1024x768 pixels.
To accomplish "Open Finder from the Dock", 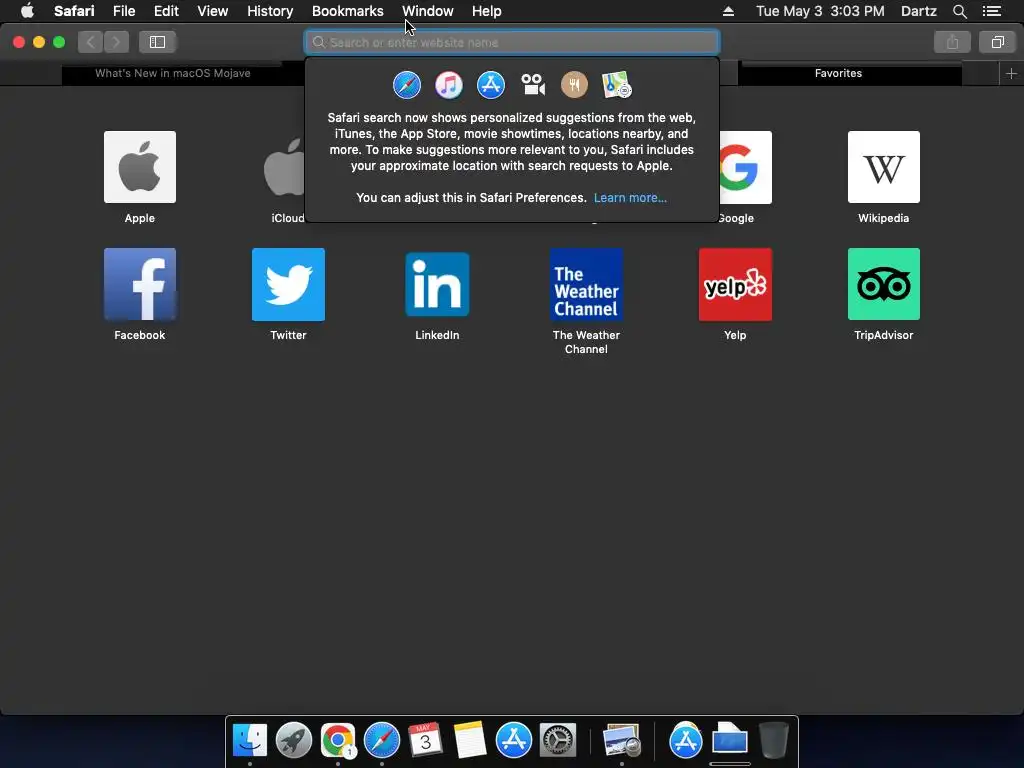I will [x=250, y=741].
